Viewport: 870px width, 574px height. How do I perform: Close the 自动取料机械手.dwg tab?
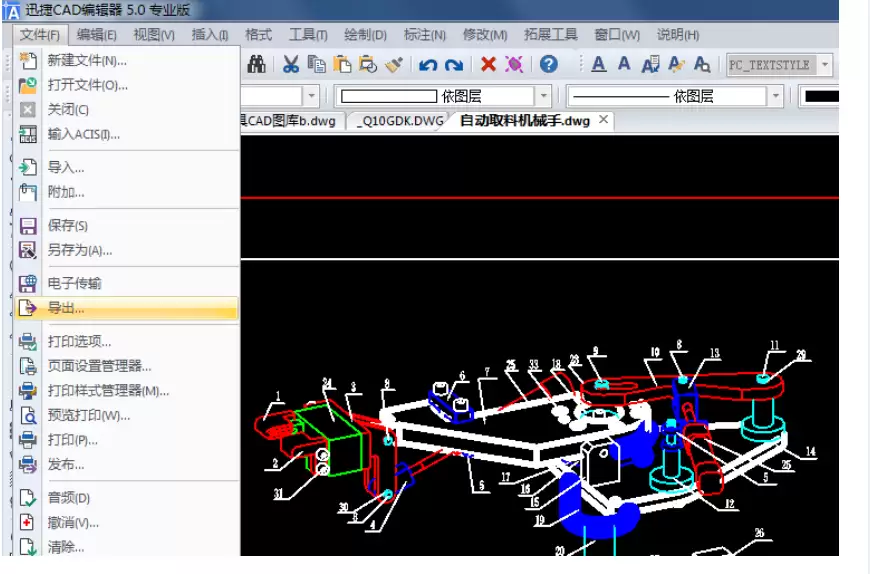point(603,120)
